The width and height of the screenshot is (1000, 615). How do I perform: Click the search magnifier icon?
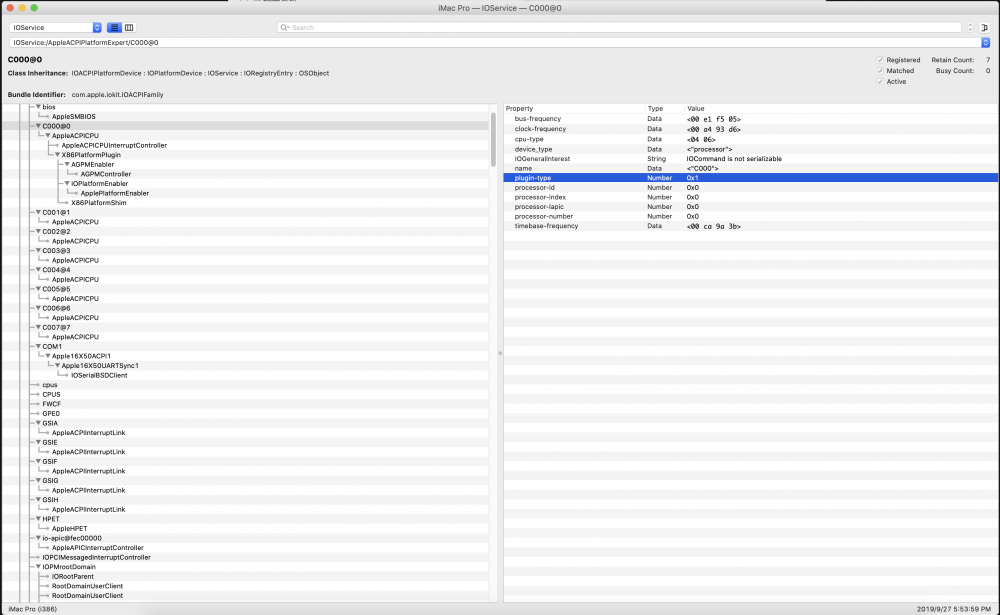[284, 27]
